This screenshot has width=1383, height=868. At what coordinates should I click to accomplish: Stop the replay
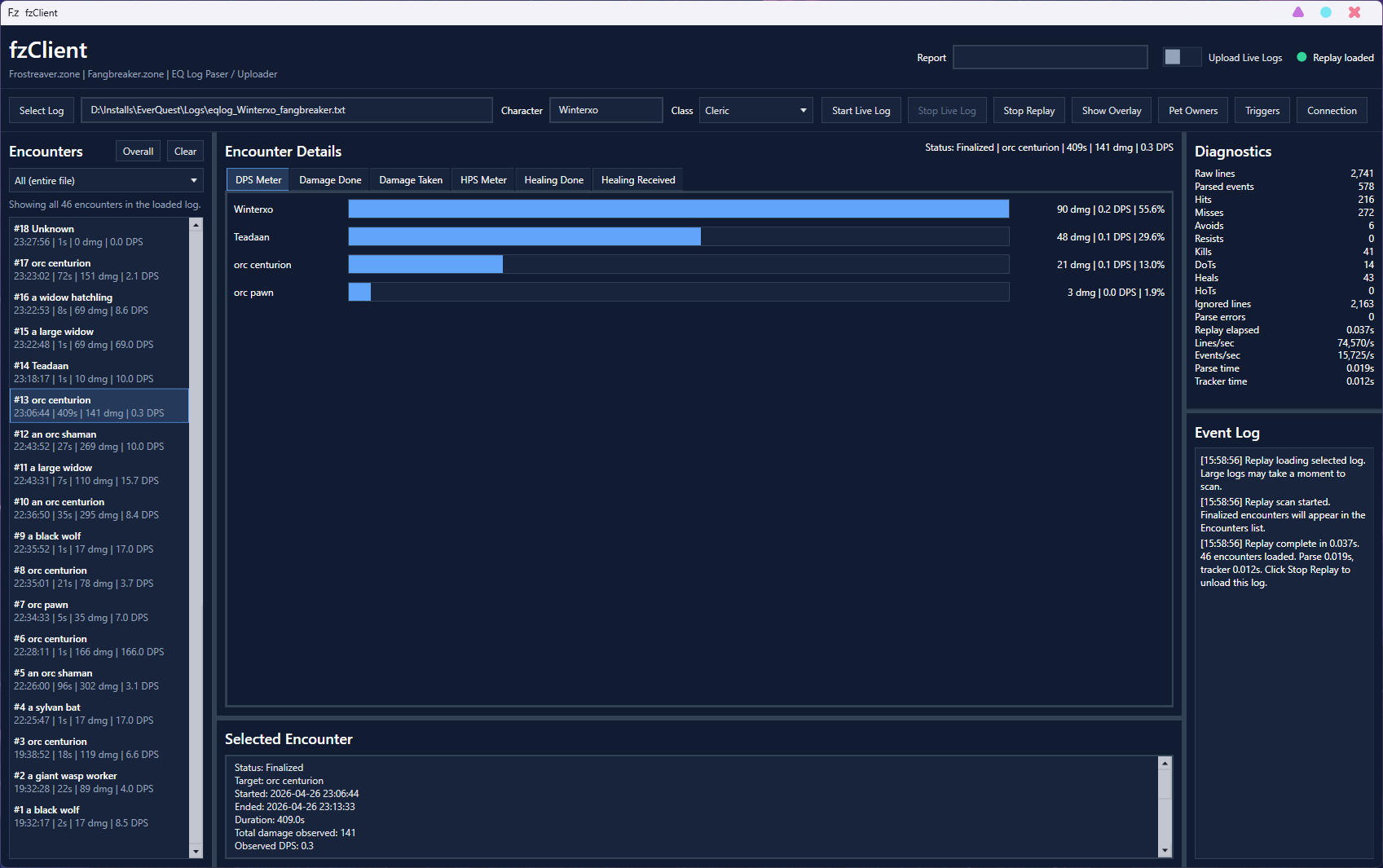click(x=1029, y=111)
